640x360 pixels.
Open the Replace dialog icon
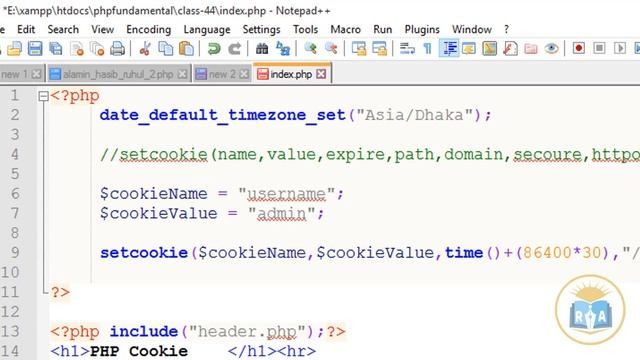tap(282, 49)
